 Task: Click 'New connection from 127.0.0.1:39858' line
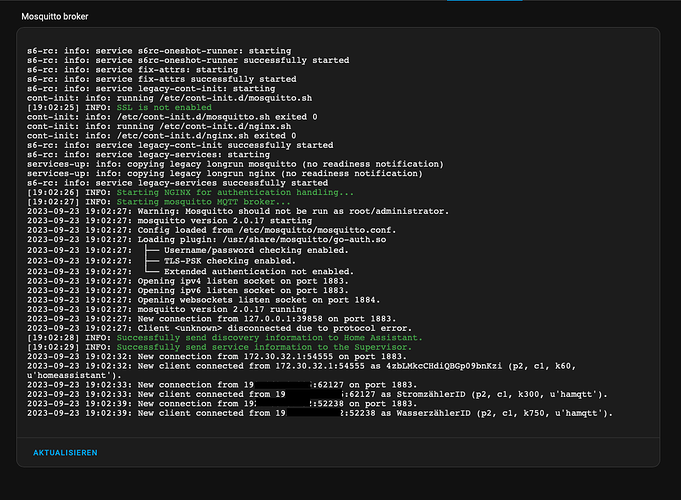point(212,318)
